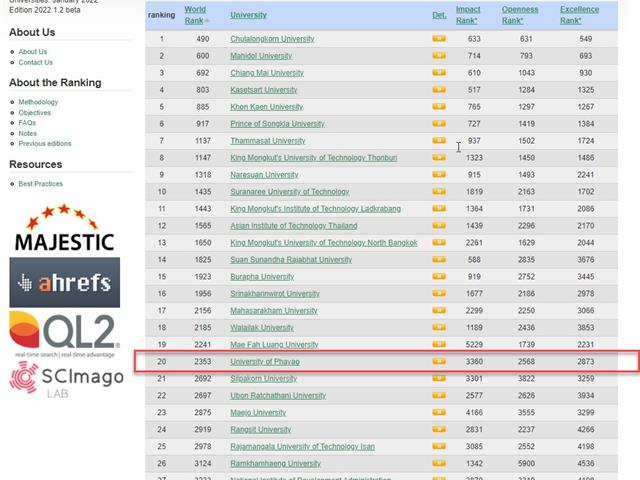Open the Notes sidebar link
Screen dimensions: 640x480
pyautogui.click(x=27, y=133)
